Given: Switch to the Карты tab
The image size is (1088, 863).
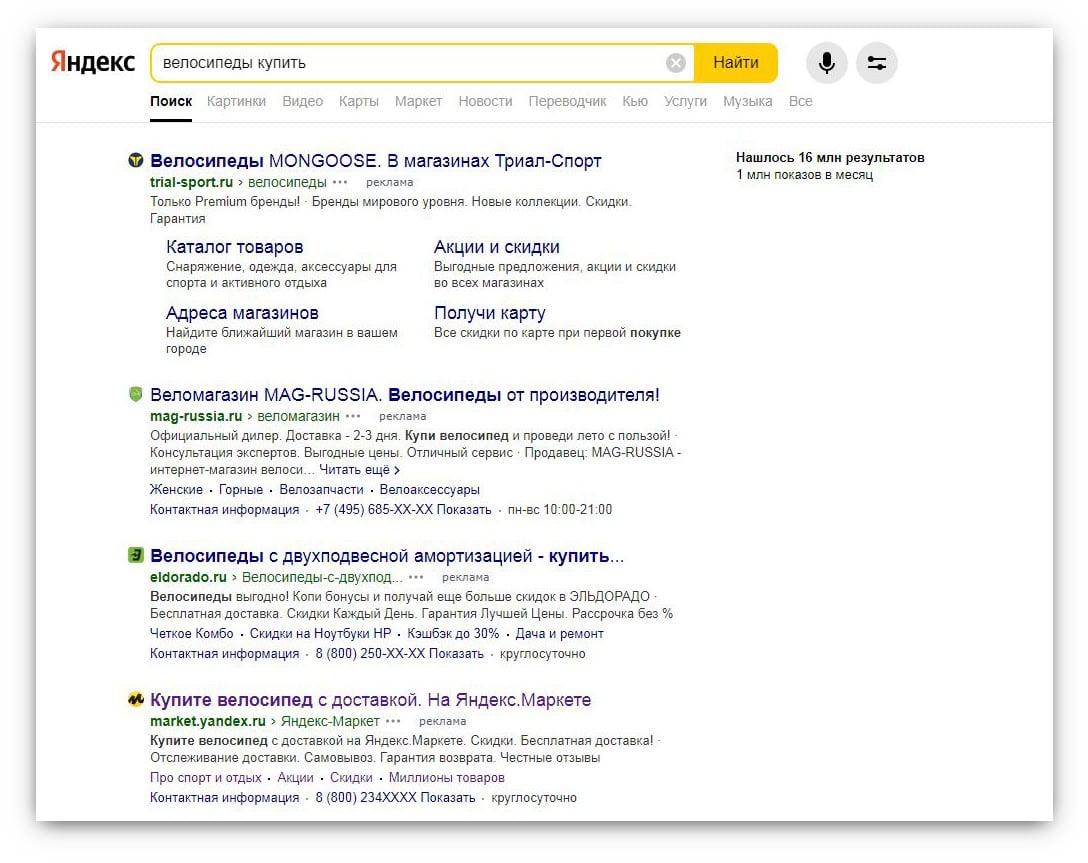Looking at the screenshot, I should [x=358, y=101].
